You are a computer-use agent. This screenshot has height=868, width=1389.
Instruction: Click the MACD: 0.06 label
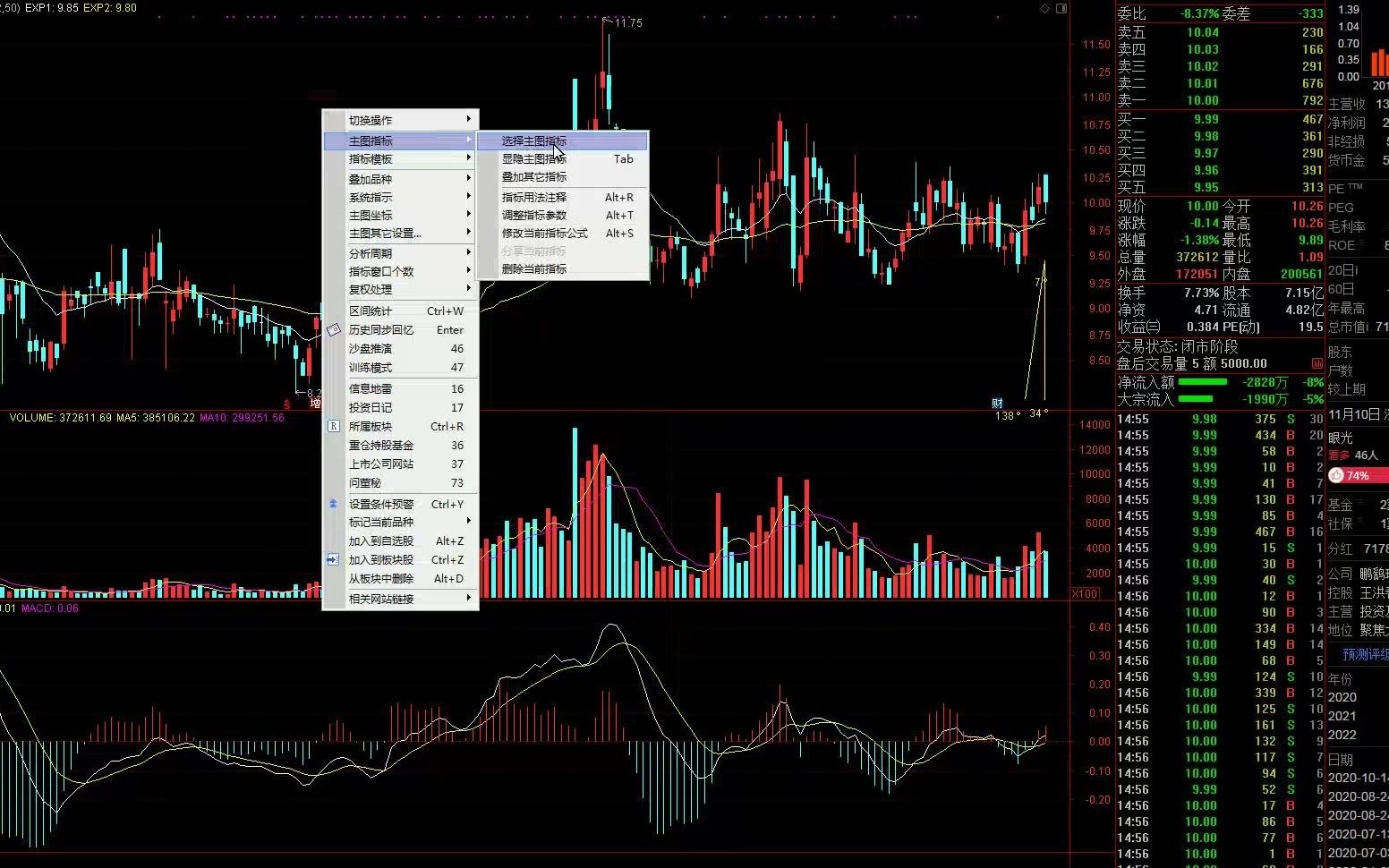tap(50, 608)
